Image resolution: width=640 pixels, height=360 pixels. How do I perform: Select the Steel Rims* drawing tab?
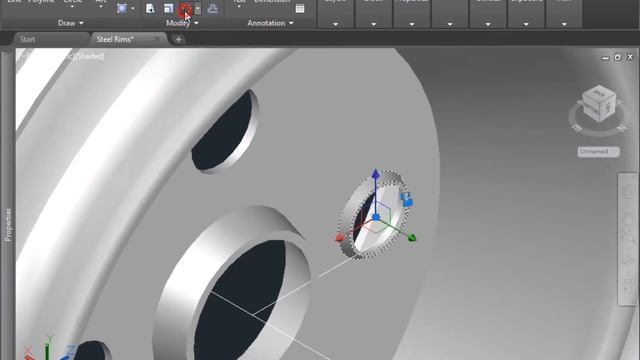[115, 39]
